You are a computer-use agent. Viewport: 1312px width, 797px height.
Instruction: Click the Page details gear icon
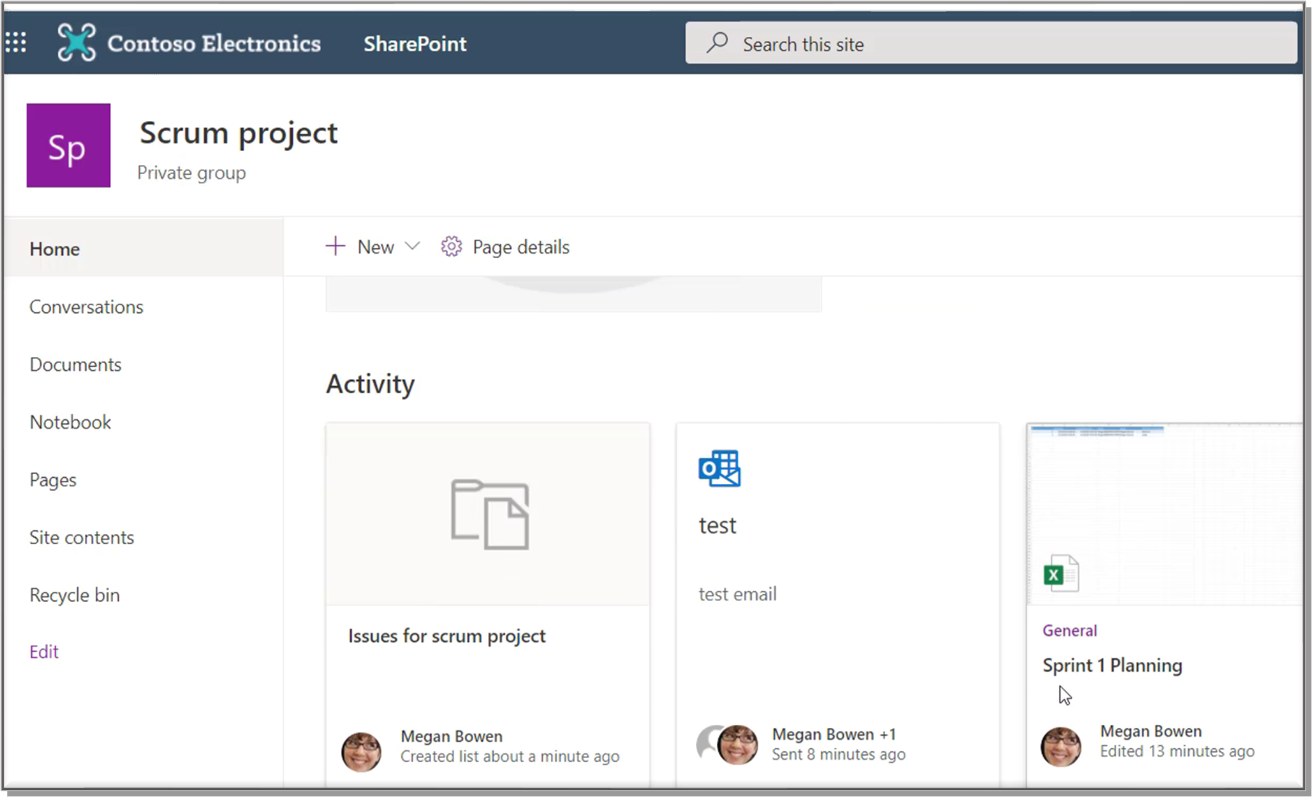[x=451, y=247]
